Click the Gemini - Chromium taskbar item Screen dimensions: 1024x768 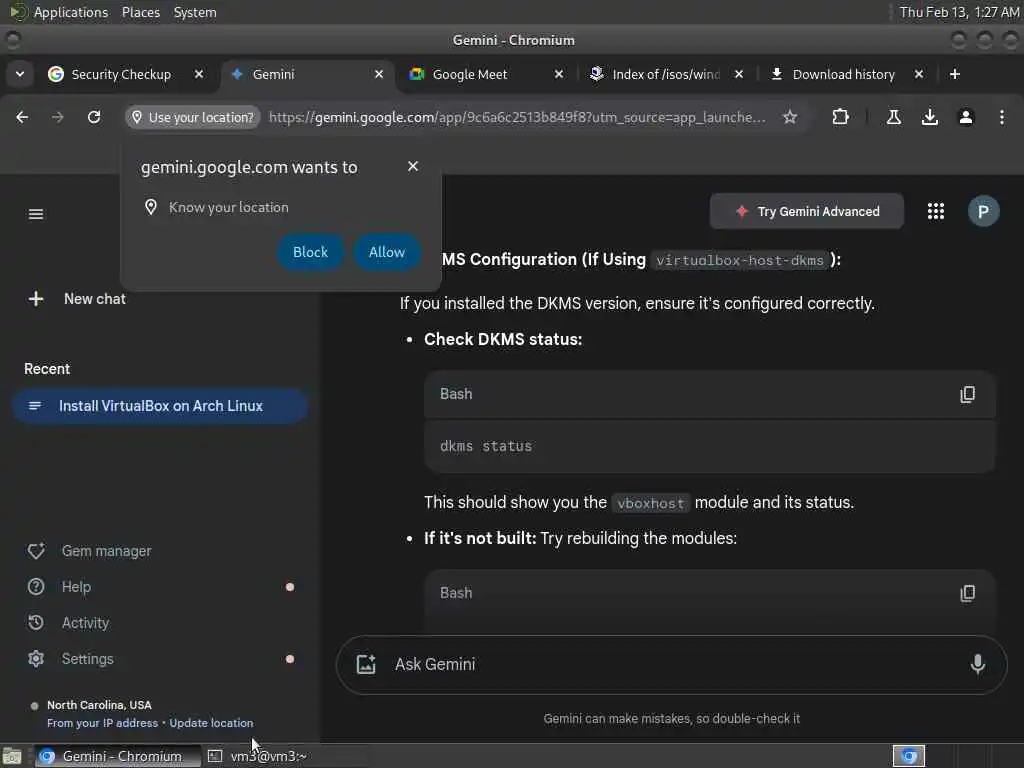(118, 756)
